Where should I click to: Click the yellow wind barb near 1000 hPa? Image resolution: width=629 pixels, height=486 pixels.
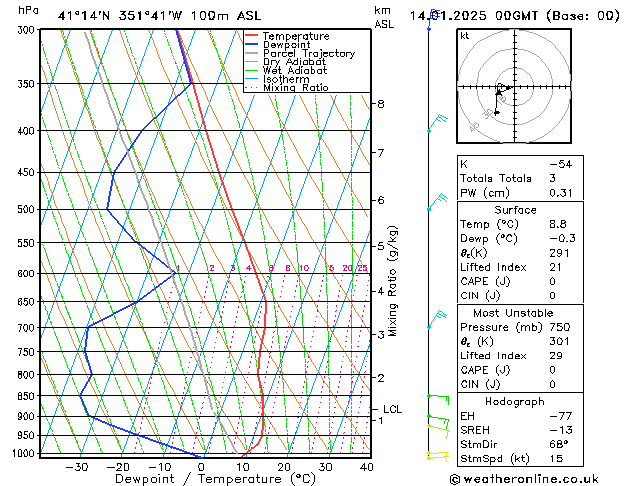(438, 456)
